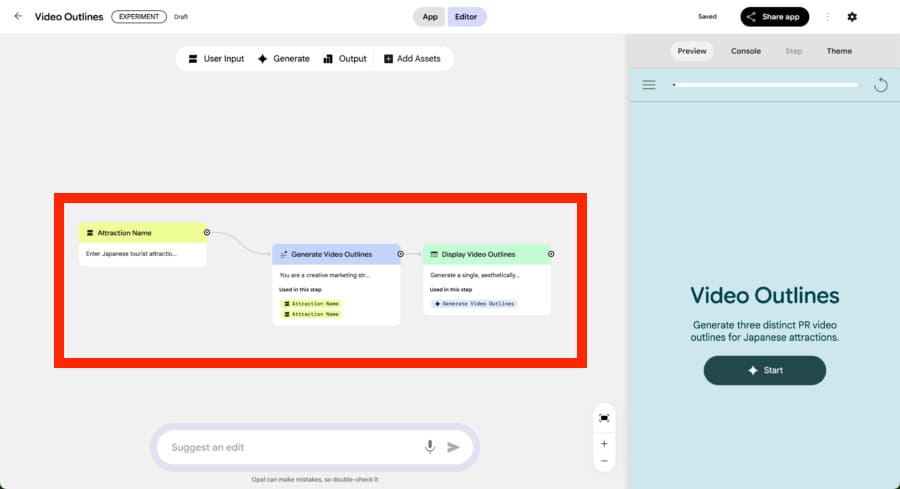Zoom in with the plus icon
This screenshot has height=489, width=900.
pyautogui.click(x=604, y=443)
